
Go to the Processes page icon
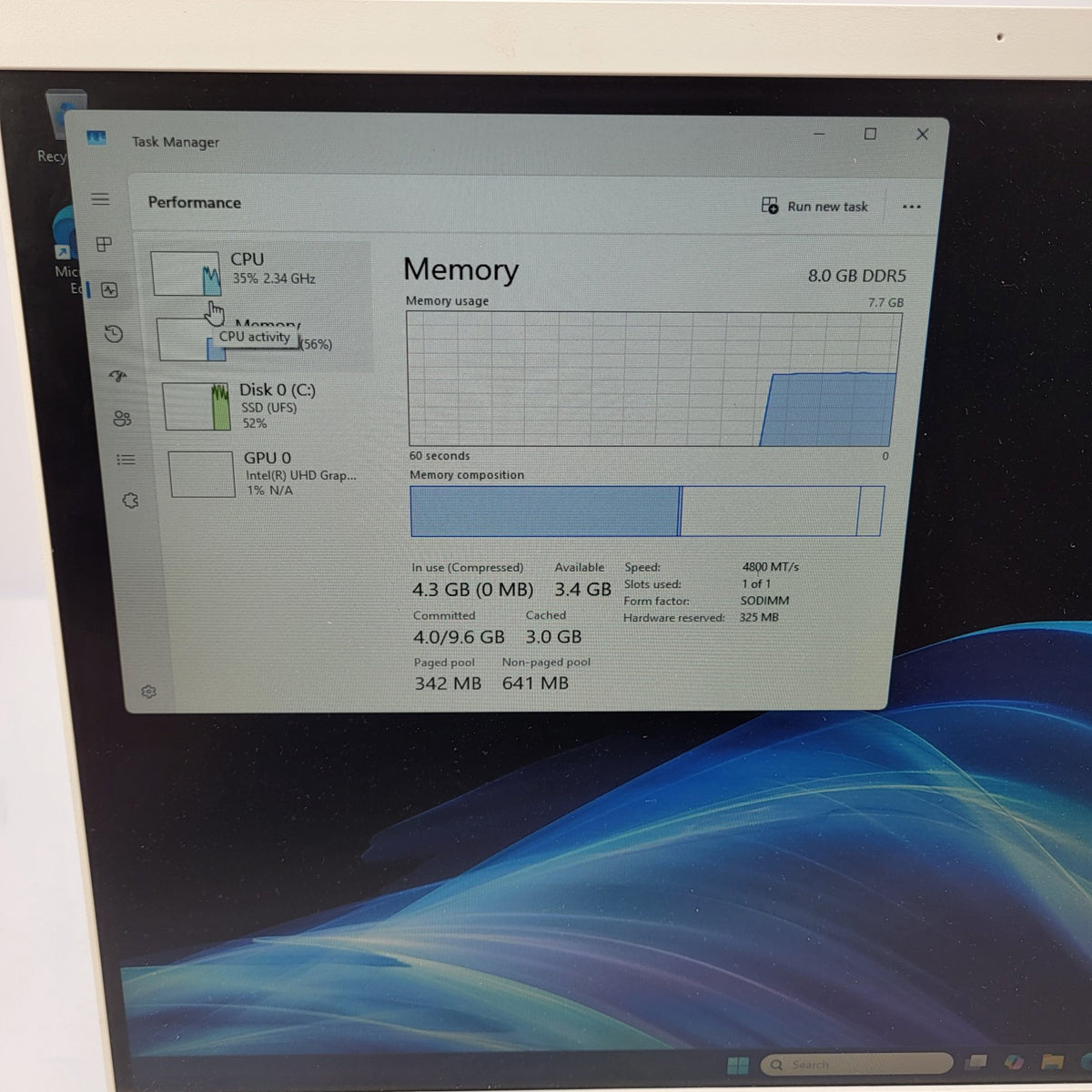pyautogui.click(x=104, y=244)
